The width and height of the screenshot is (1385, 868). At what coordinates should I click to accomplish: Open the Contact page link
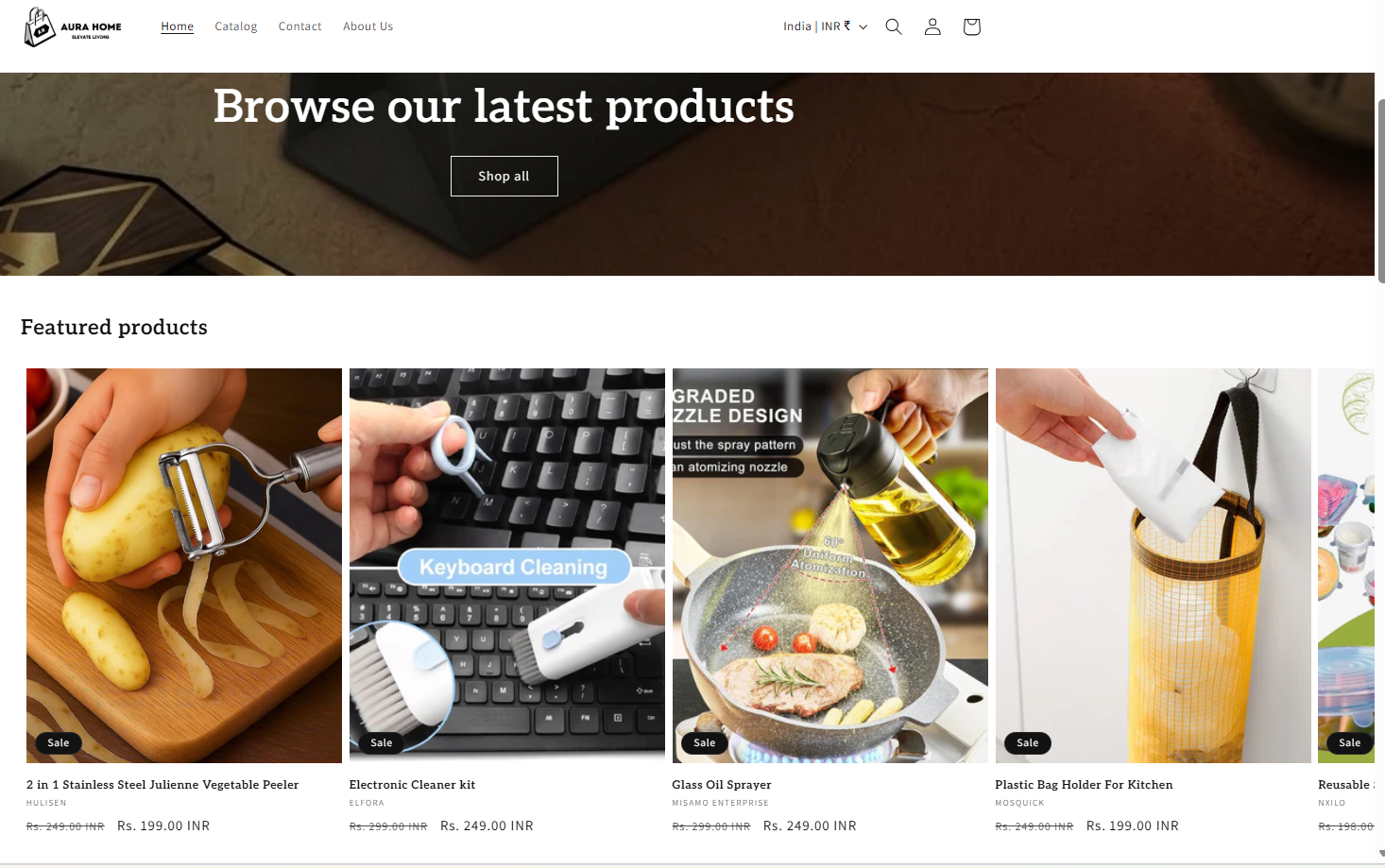299,26
